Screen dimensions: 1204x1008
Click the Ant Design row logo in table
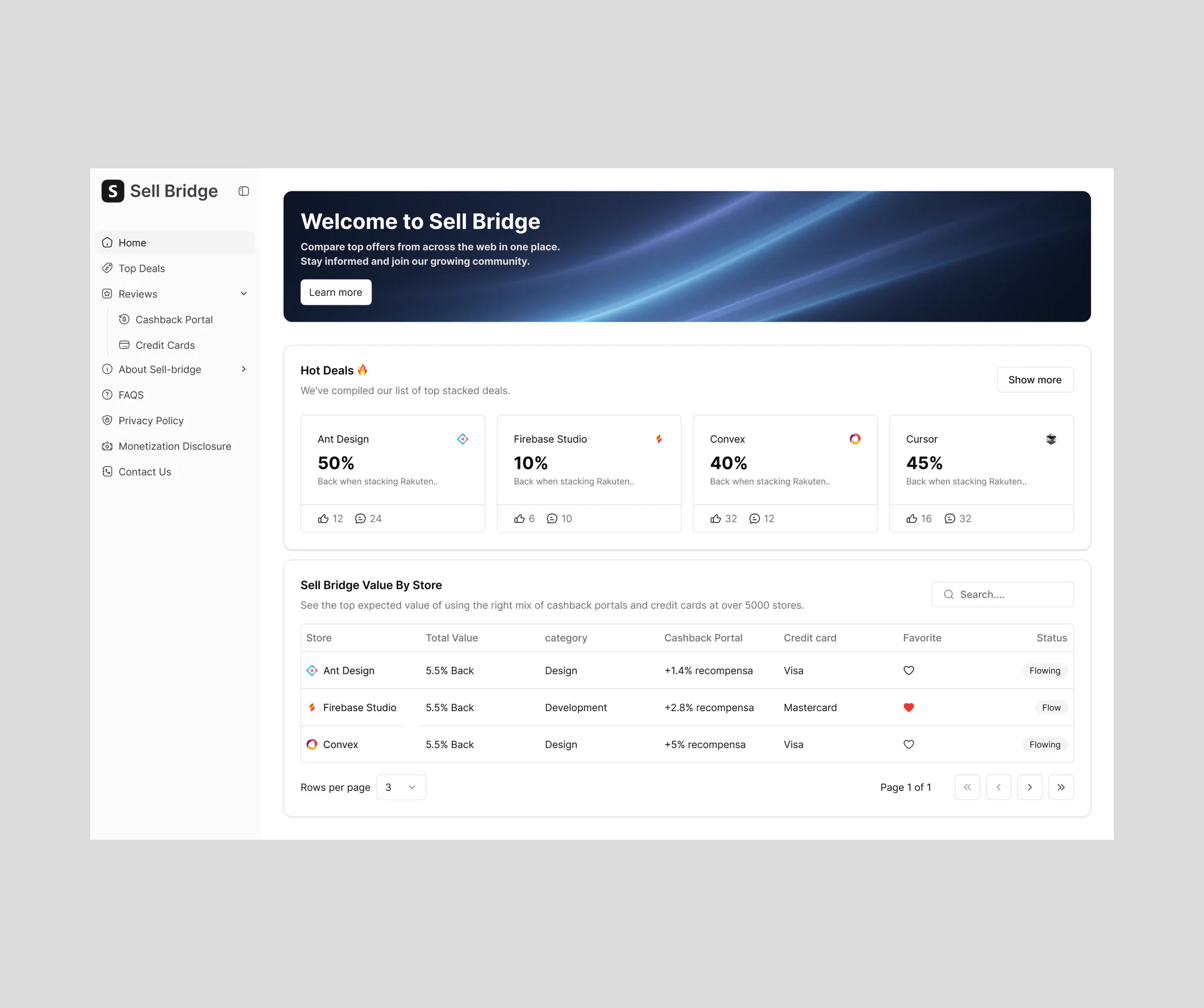(x=312, y=670)
